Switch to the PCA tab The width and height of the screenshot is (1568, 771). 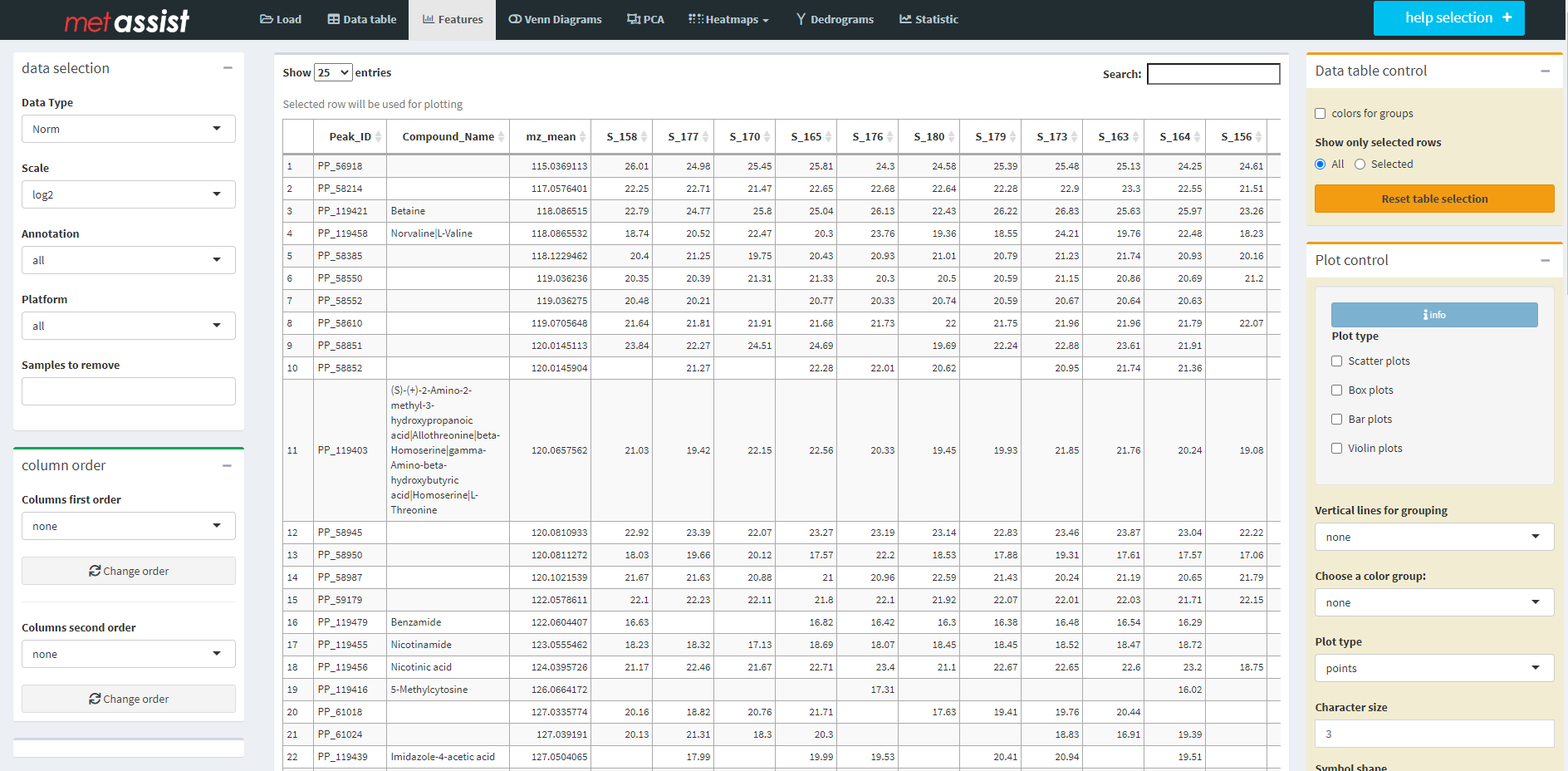pos(645,19)
